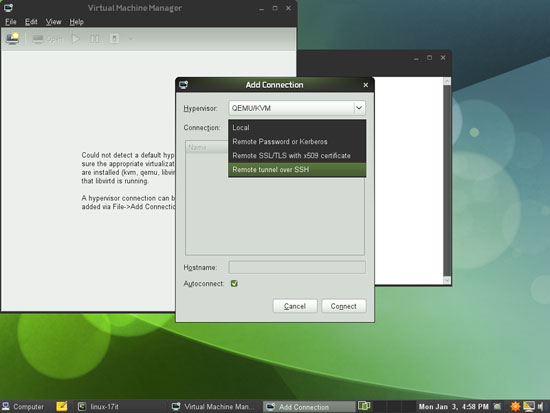Click the Shutdown toolbar icon

click(114, 39)
